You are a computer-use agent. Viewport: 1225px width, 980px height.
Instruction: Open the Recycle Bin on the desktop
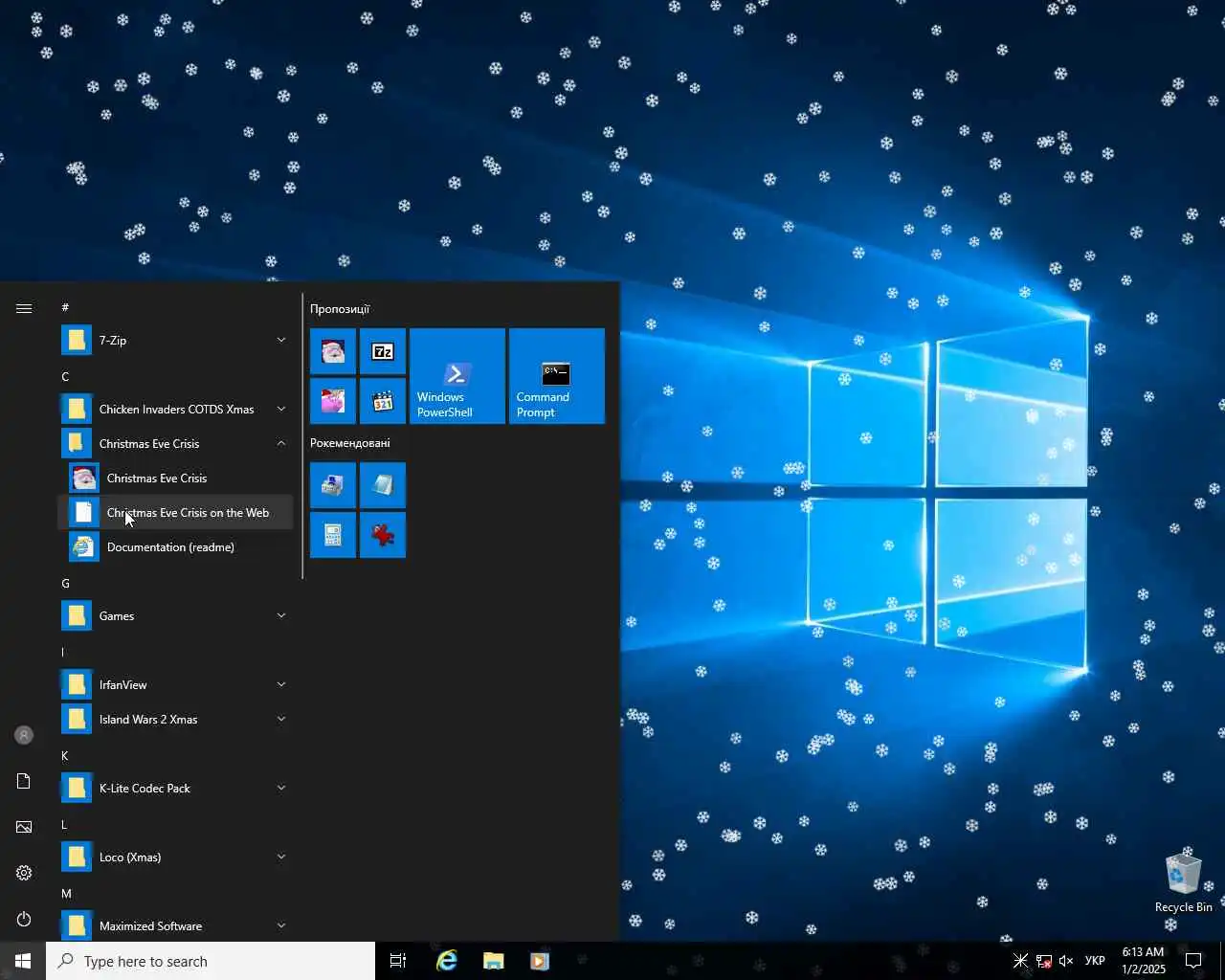1184,881
